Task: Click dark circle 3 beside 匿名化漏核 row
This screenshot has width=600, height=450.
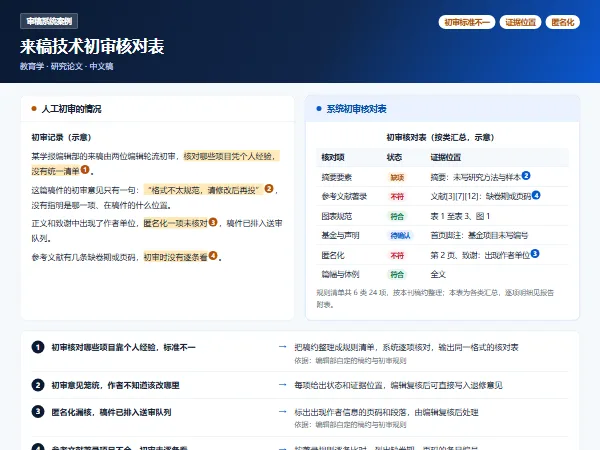Action: coord(38,412)
